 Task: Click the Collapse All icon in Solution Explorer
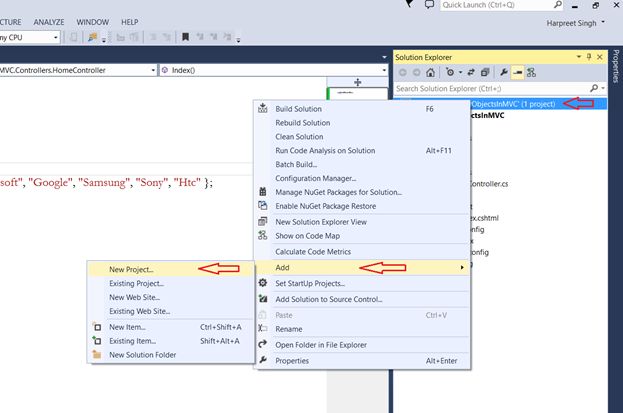coord(485,72)
